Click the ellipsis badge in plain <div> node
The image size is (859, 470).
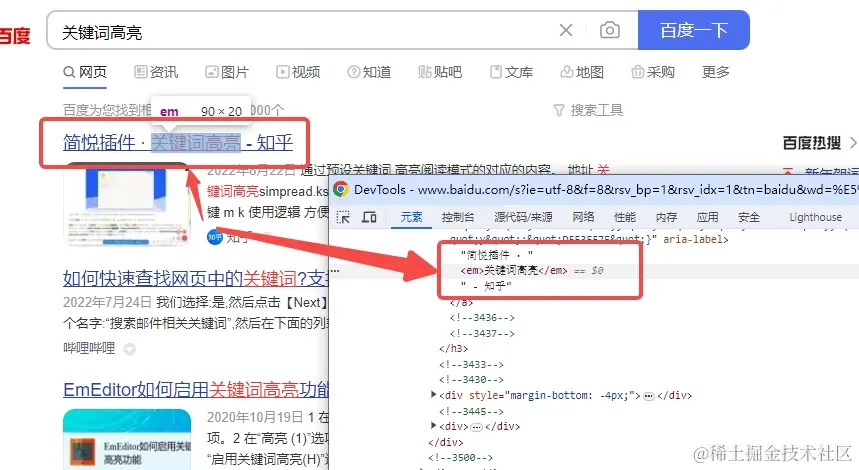point(477,427)
